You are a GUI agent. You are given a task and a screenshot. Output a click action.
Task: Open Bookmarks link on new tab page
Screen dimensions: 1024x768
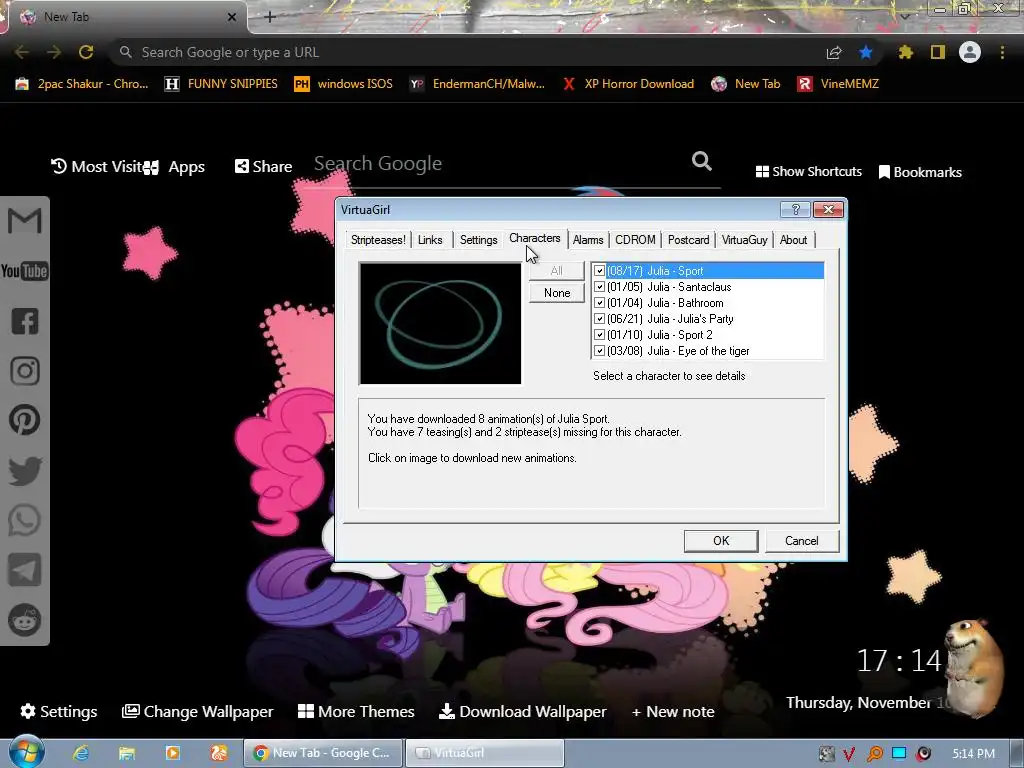(920, 172)
